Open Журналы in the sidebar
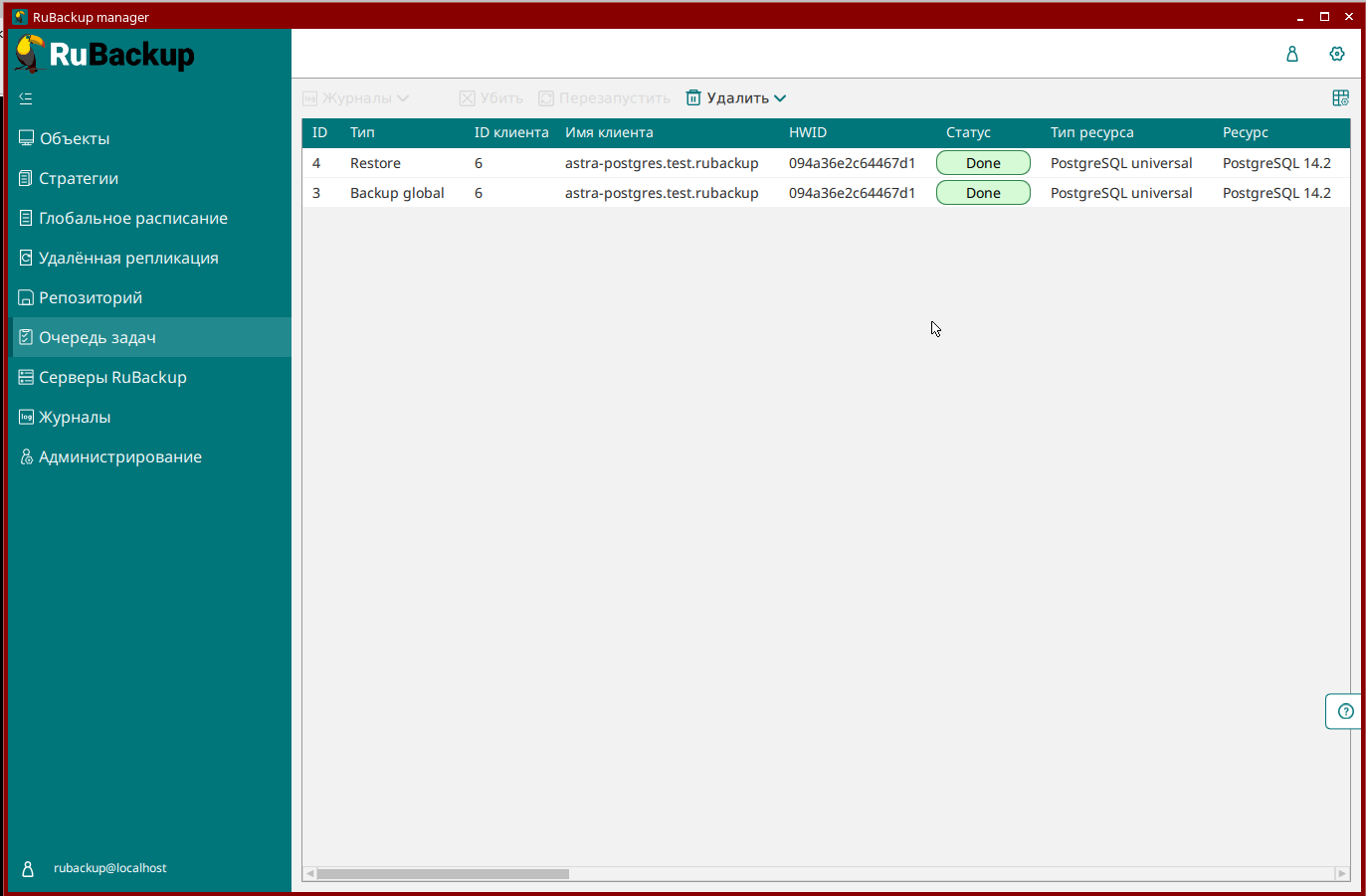The width and height of the screenshot is (1366, 896). (x=149, y=417)
